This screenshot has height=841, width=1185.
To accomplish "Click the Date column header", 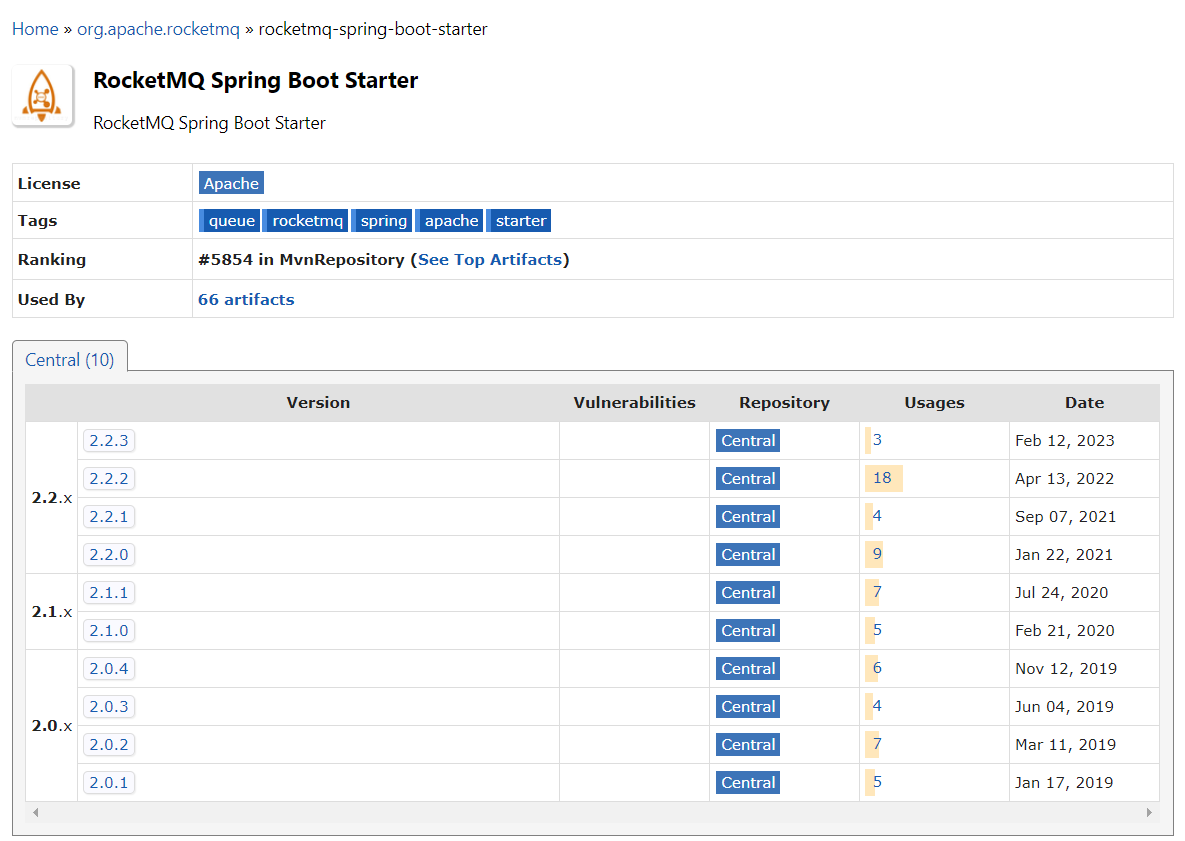I will (1084, 403).
